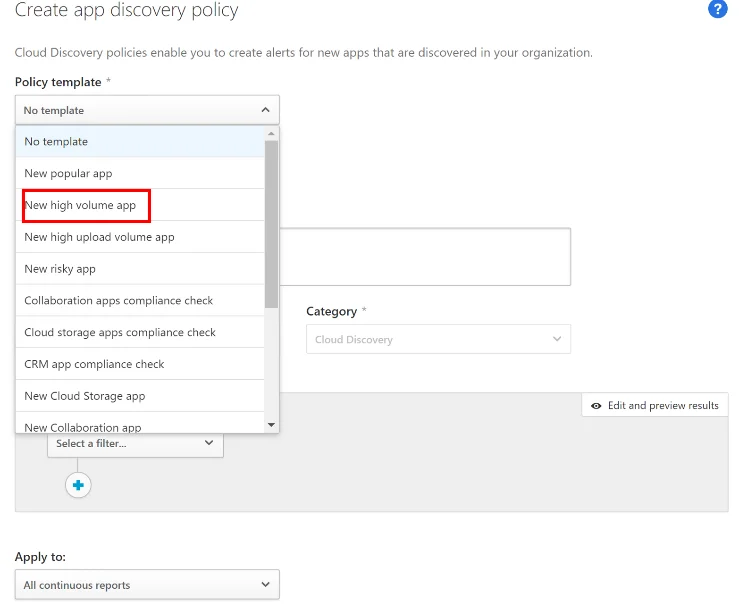Screen dimensions: 739x609
Task: Open the Category Cloud Discovery dropdown
Action: [x=438, y=339]
